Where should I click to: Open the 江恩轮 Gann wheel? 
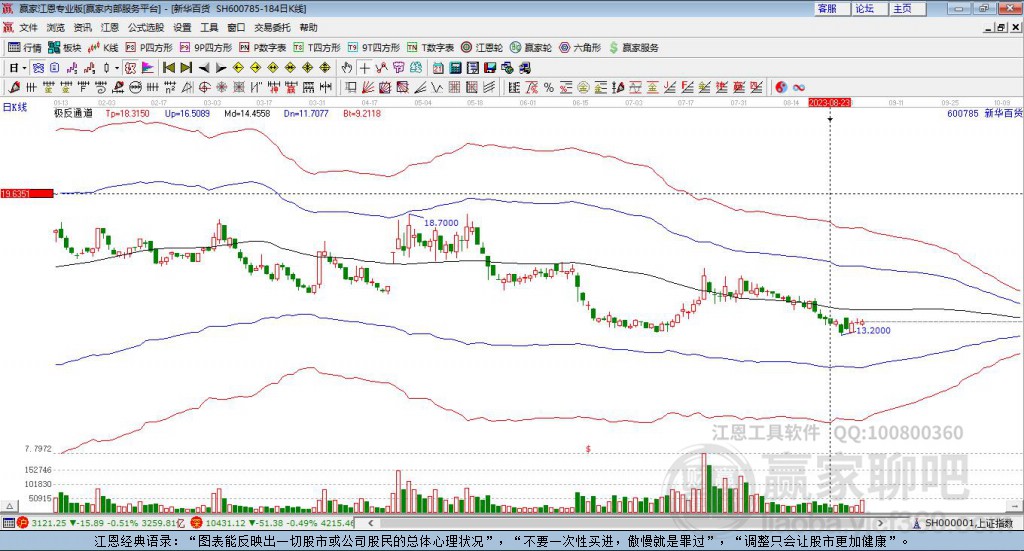click(482, 48)
